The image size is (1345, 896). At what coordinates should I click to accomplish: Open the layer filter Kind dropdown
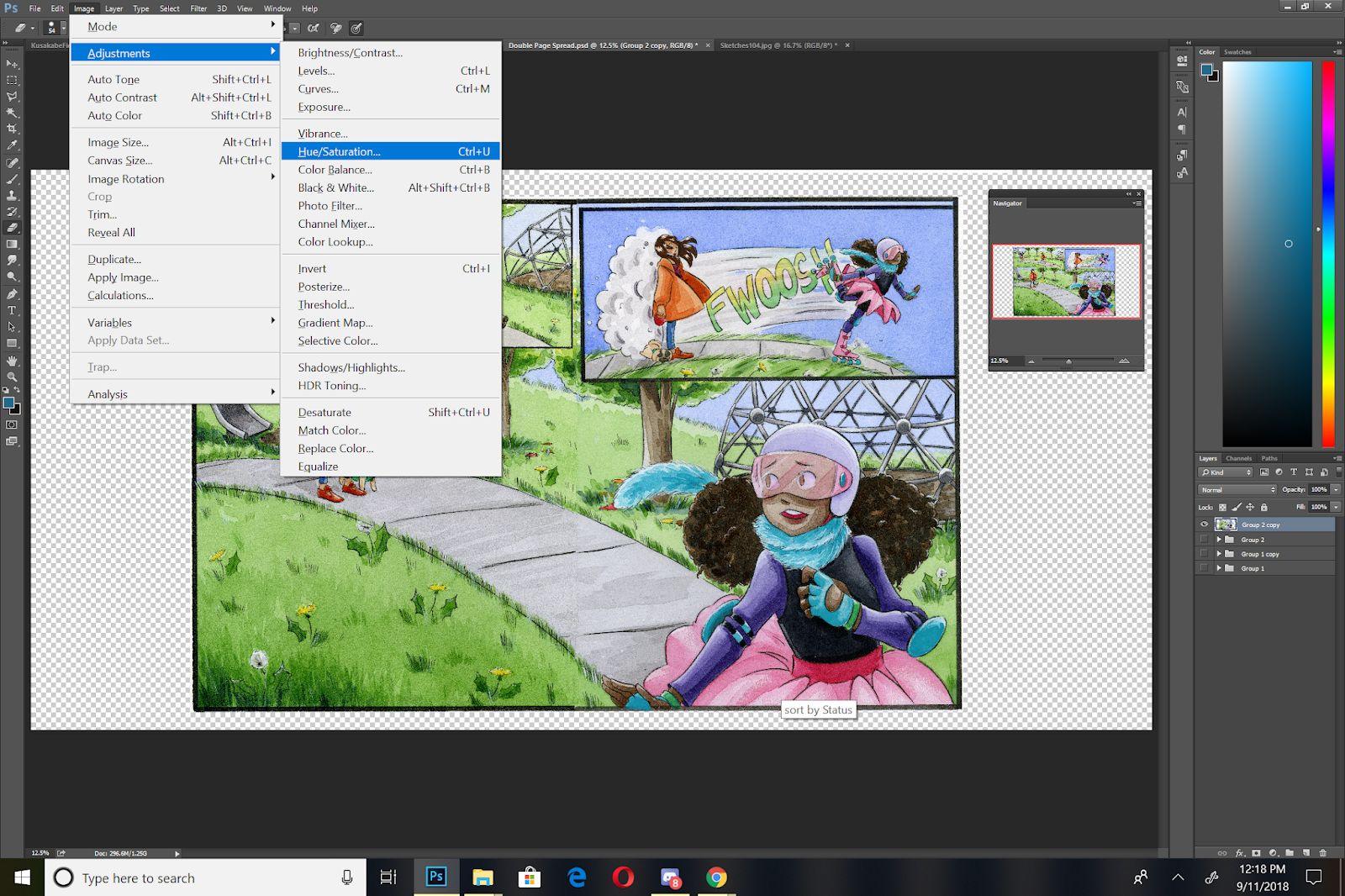pyautogui.click(x=1226, y=472)
